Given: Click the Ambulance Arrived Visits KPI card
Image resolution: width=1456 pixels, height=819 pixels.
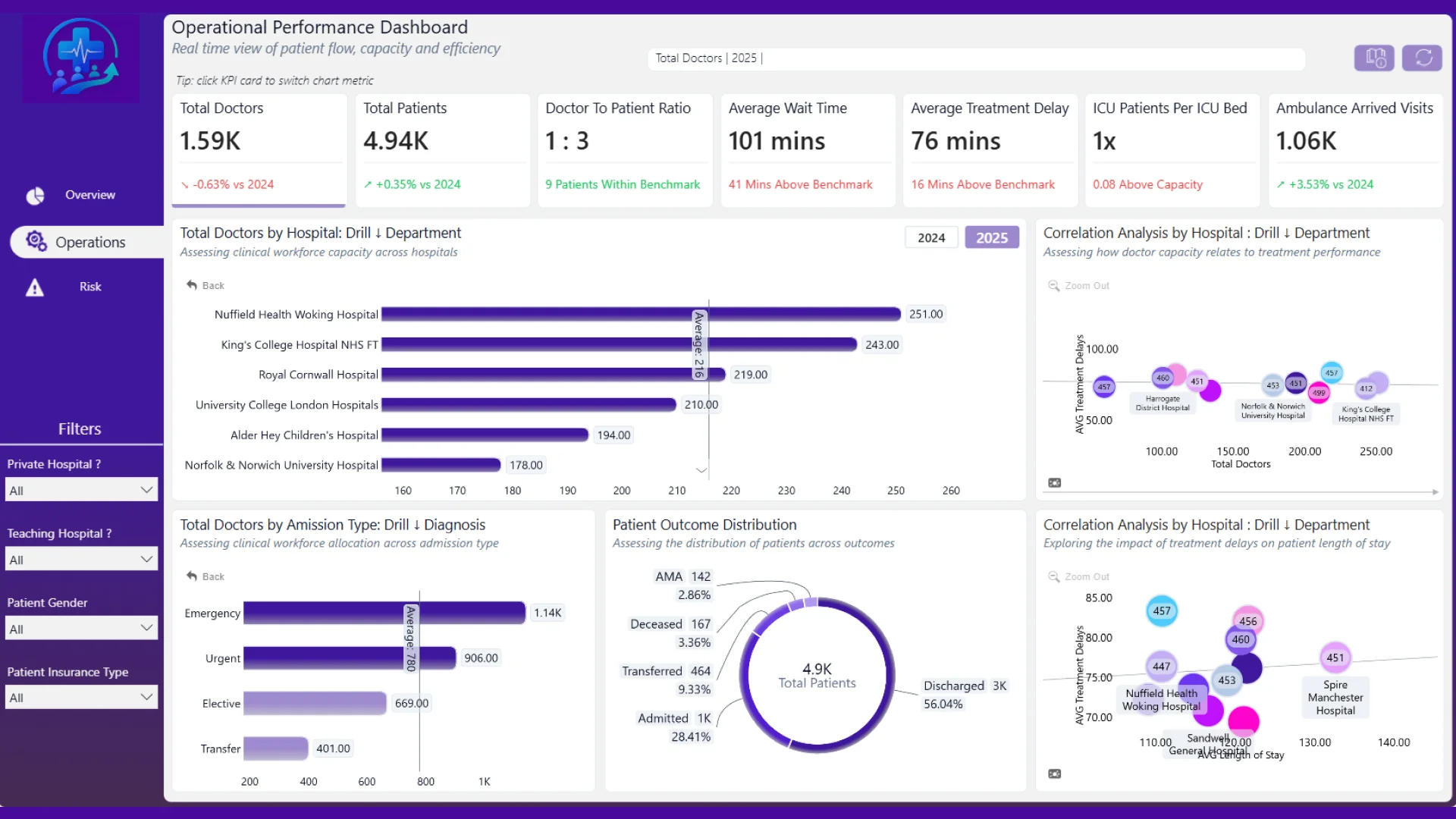Looking at the screenshot, I should tap(1356, 149).
